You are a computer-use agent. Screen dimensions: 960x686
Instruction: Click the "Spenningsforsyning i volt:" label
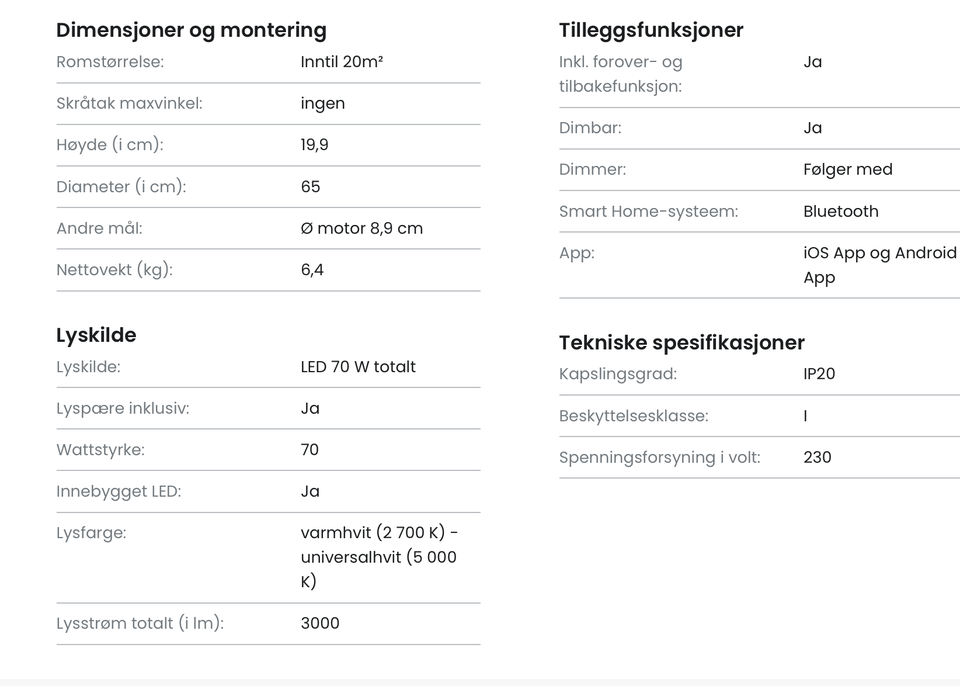coord(660,458)
